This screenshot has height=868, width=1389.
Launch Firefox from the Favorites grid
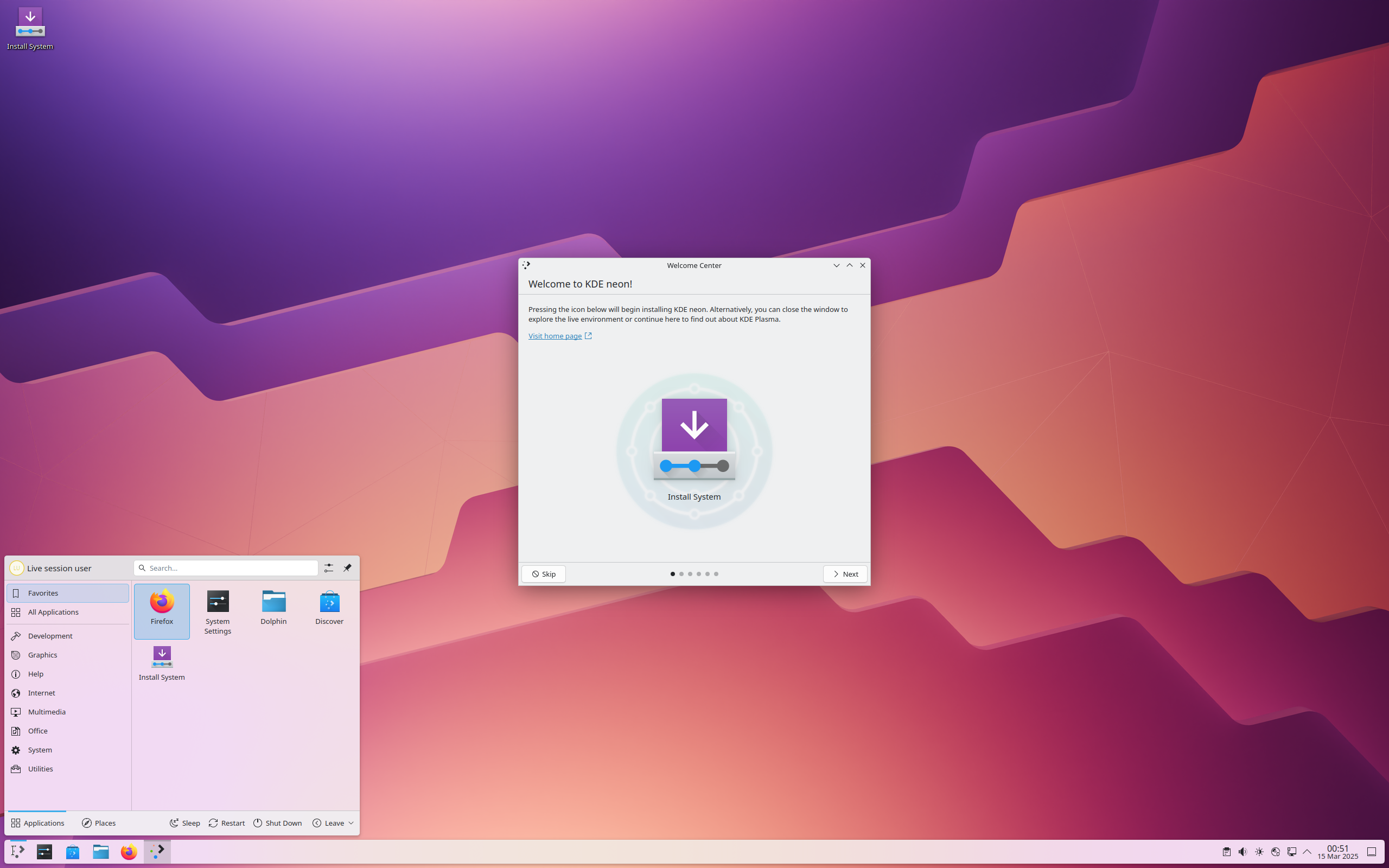162,611
